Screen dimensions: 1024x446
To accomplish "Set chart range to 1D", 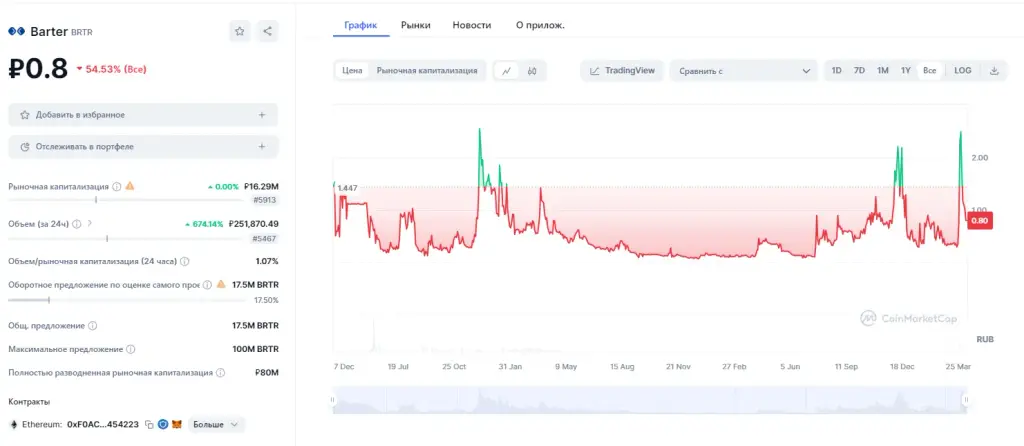I will point(837,71).
